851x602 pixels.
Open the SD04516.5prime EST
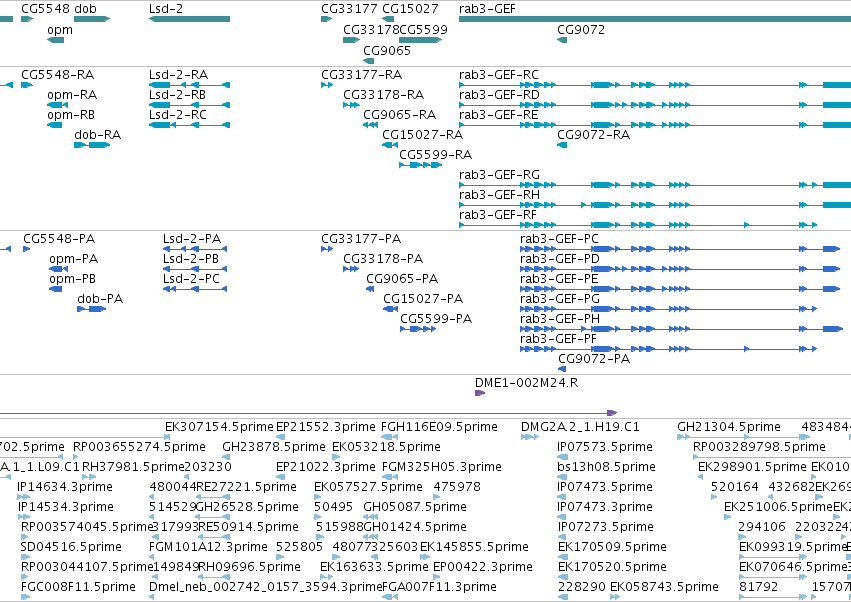pyautogui.click(x=71, y=547)
